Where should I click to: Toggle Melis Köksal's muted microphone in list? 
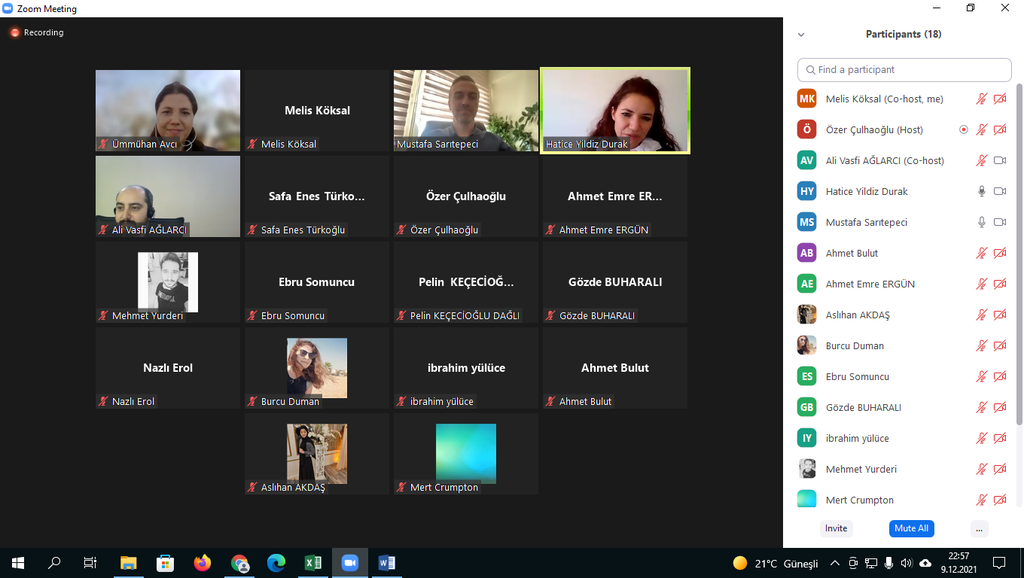(x=982, y=99)
